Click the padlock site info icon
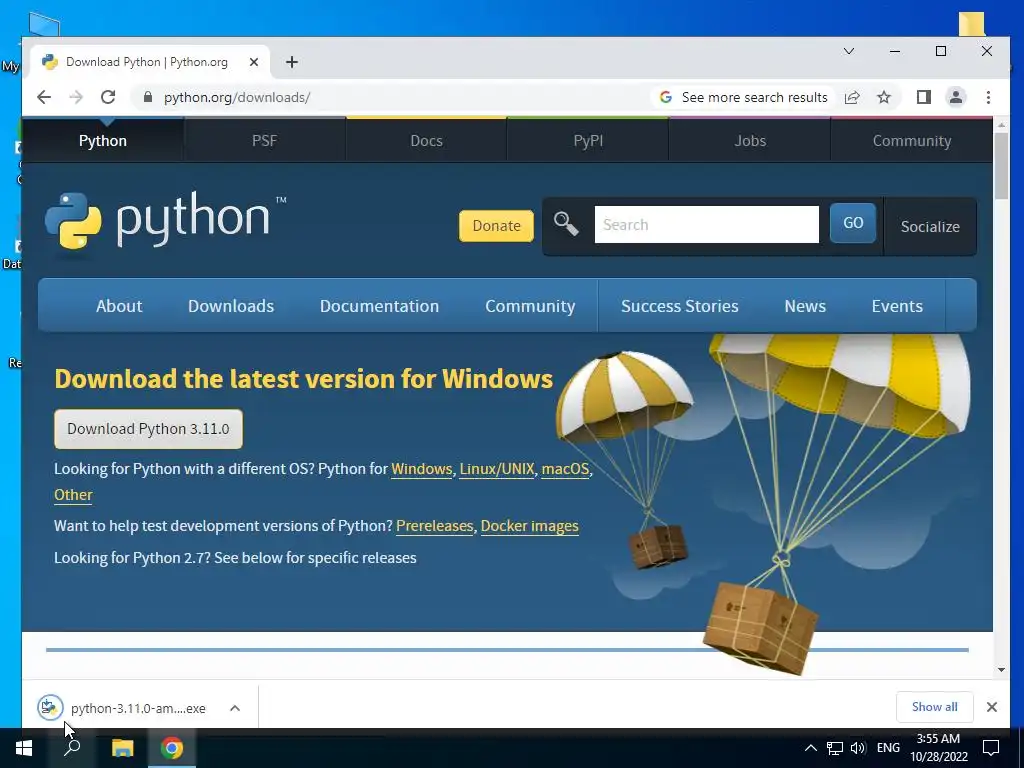The height and width of the screenshot is (768, 1024). click(x=148, y=97)
